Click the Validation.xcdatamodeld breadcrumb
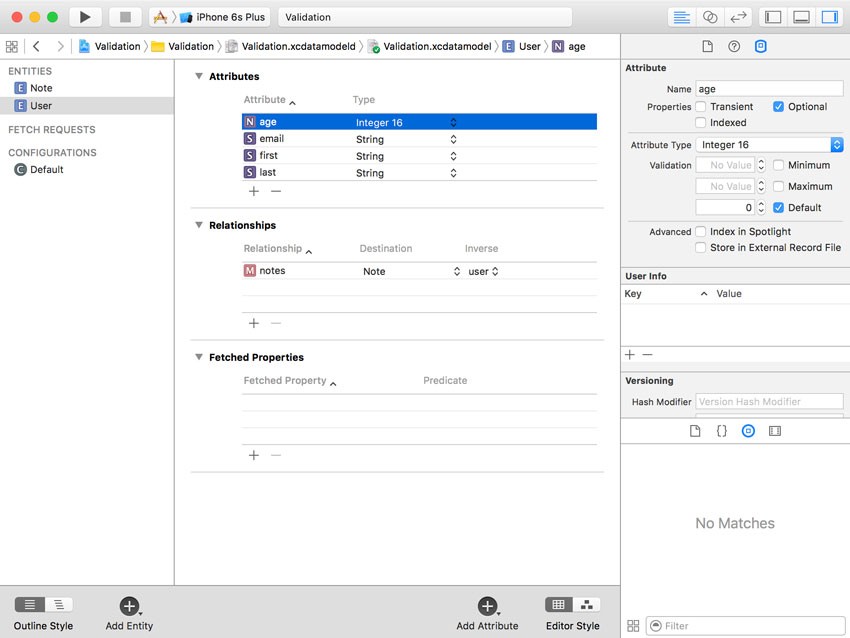The image size is (850, 638). coord(291,47)
